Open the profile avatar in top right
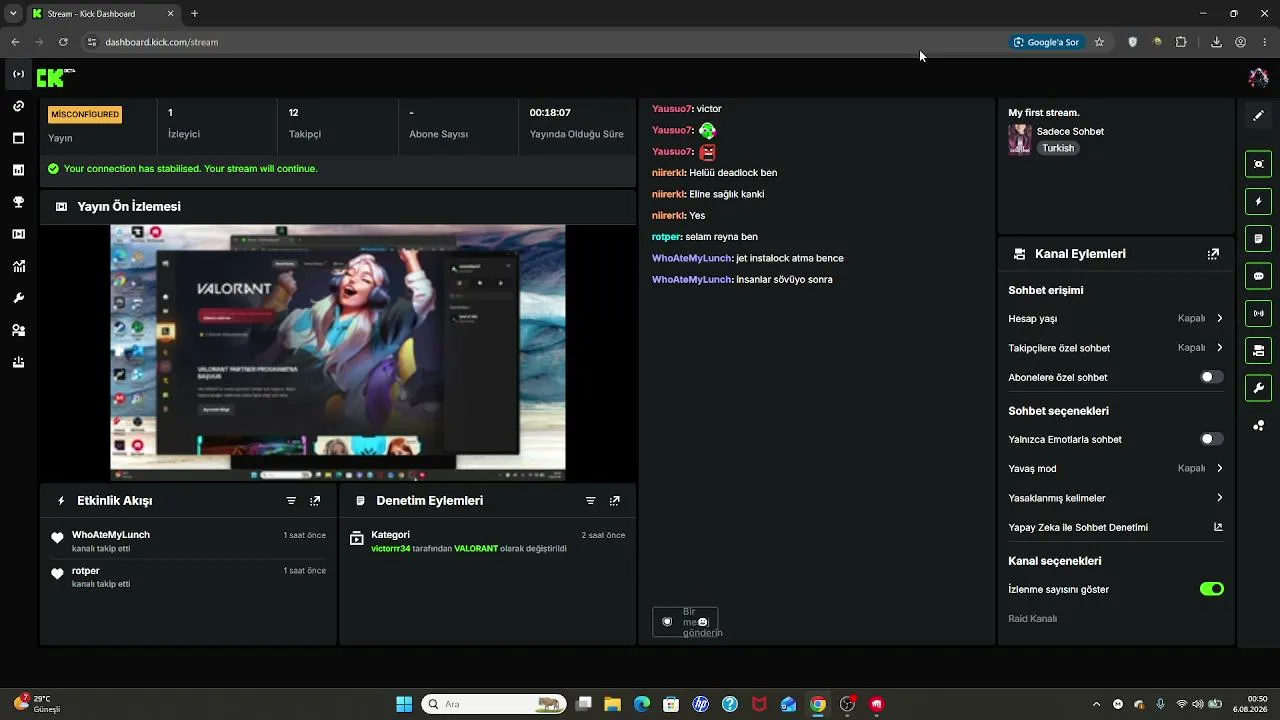Viewport: 1280px width, 720px height. [x=1258, y=77]
